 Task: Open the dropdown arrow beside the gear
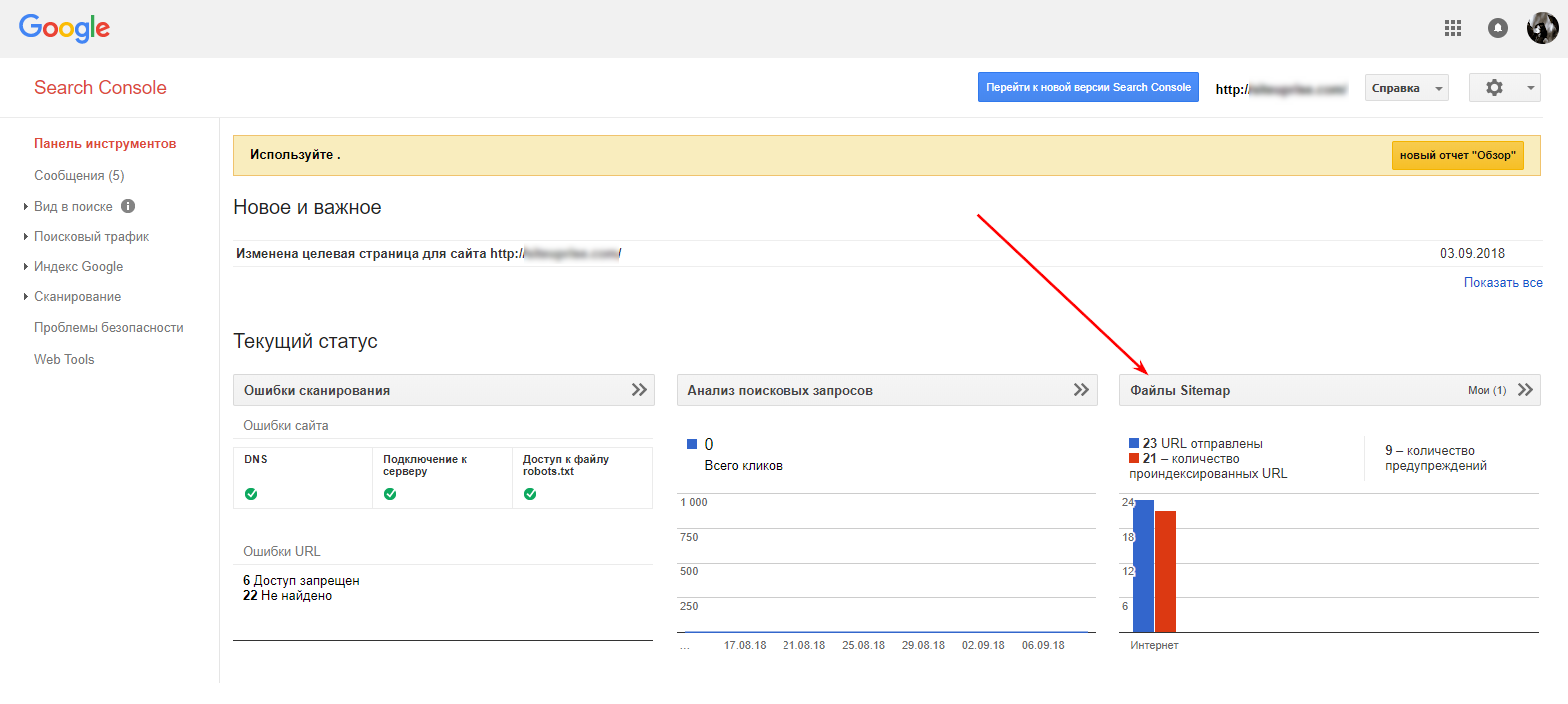[1530, 88]
